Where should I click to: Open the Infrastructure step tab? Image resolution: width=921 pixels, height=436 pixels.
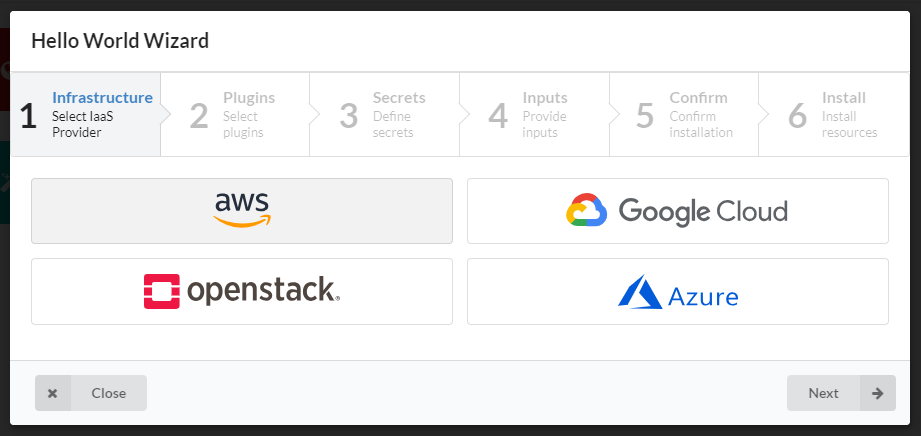tap(86, 115)
